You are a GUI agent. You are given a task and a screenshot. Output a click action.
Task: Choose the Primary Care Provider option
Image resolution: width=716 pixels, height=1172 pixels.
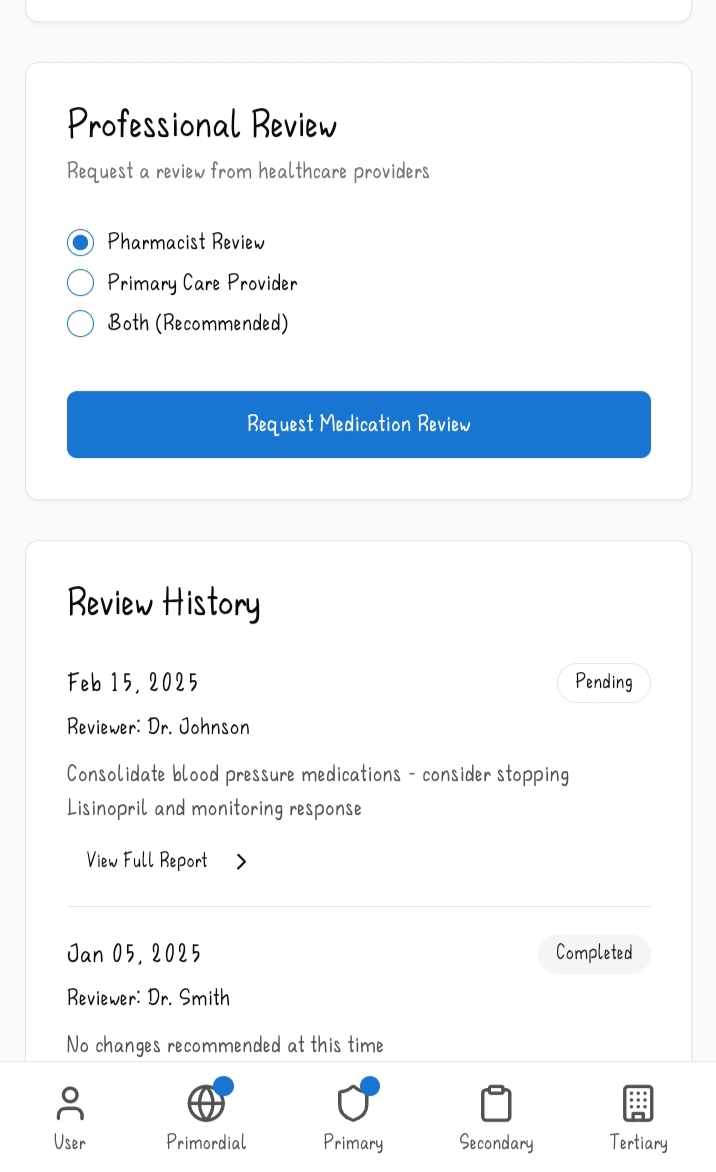click(x=81, y=283)
